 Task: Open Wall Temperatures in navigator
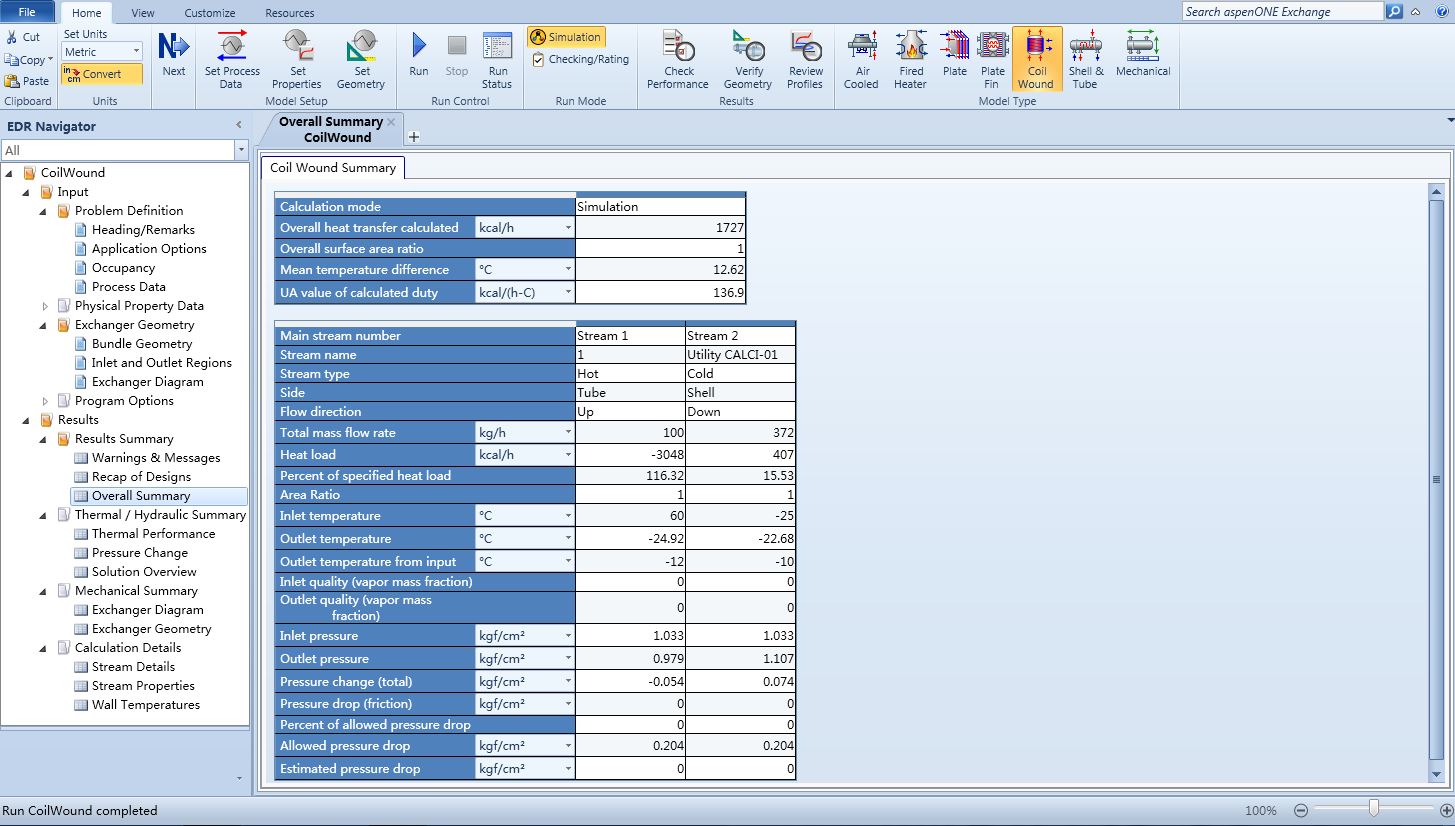(x=146, y=705)
